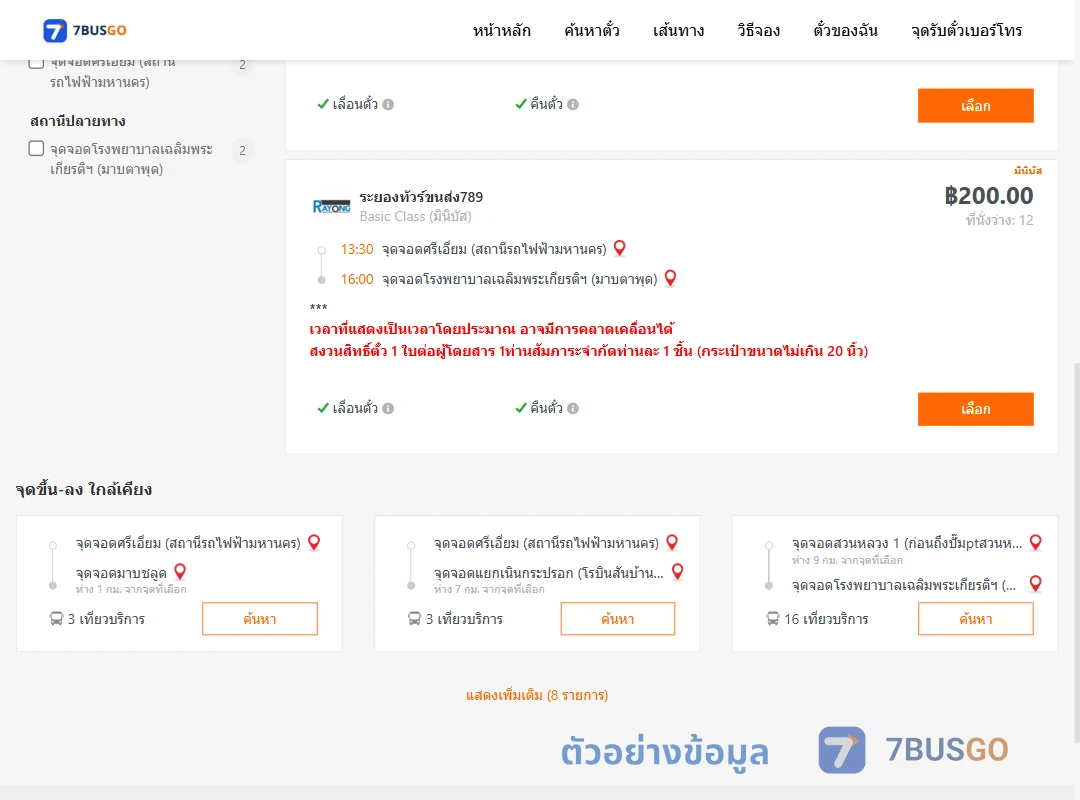1080x800 pixels.
Task: Open the ค้นหาตั๋ว menu item
Action: [592, 30]
